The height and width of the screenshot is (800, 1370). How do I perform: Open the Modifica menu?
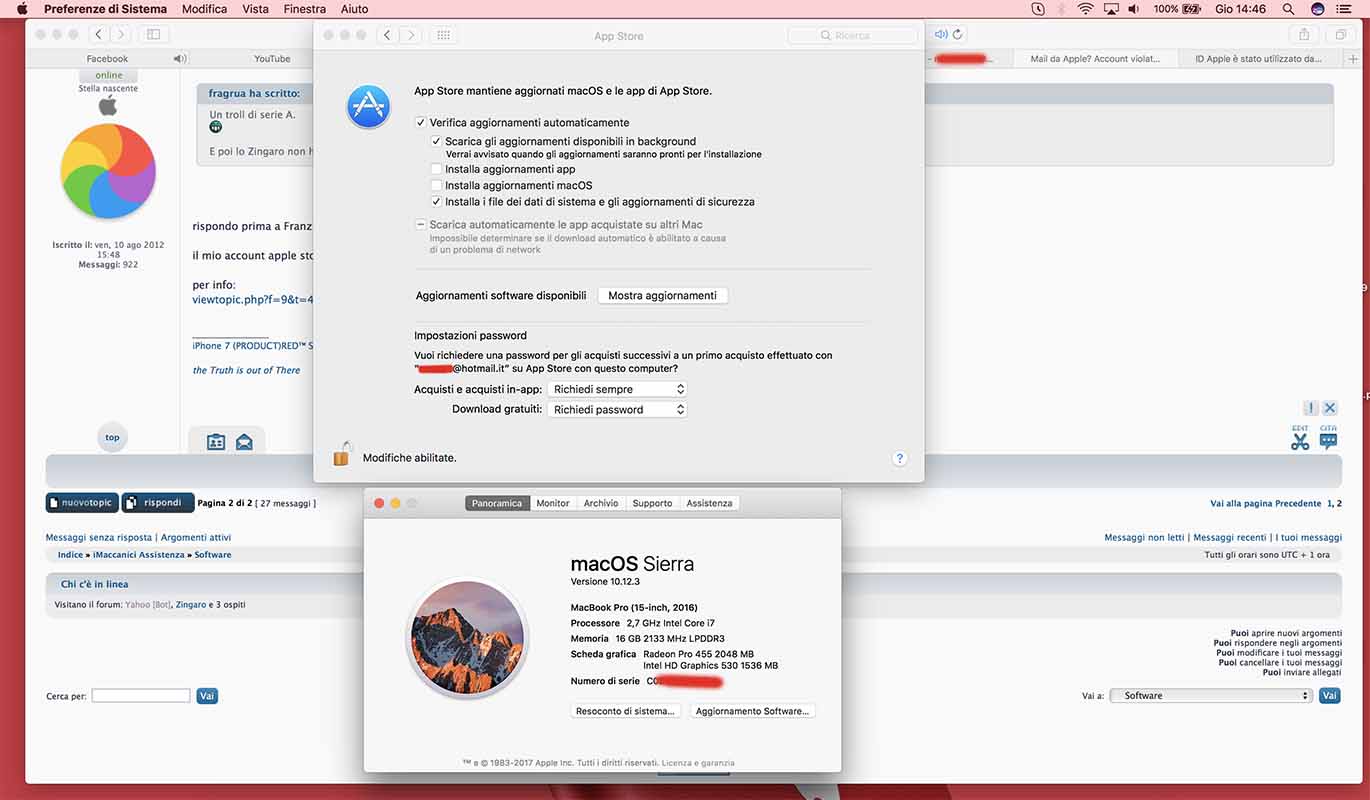coord(204,9)
